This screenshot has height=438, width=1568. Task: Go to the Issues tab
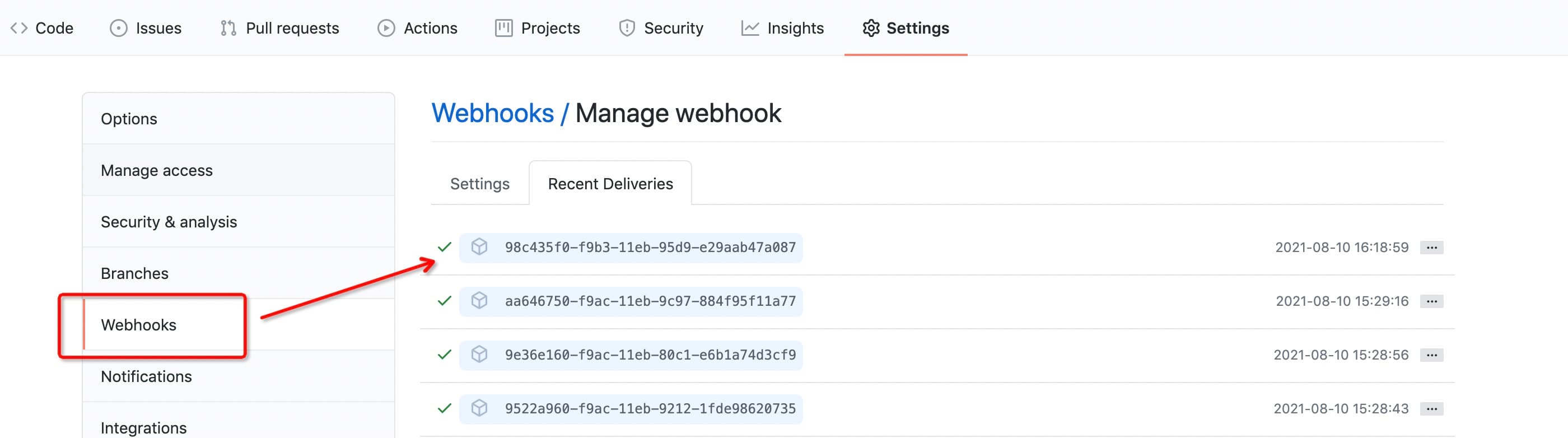pyautogui.click(x=146, y=28)
